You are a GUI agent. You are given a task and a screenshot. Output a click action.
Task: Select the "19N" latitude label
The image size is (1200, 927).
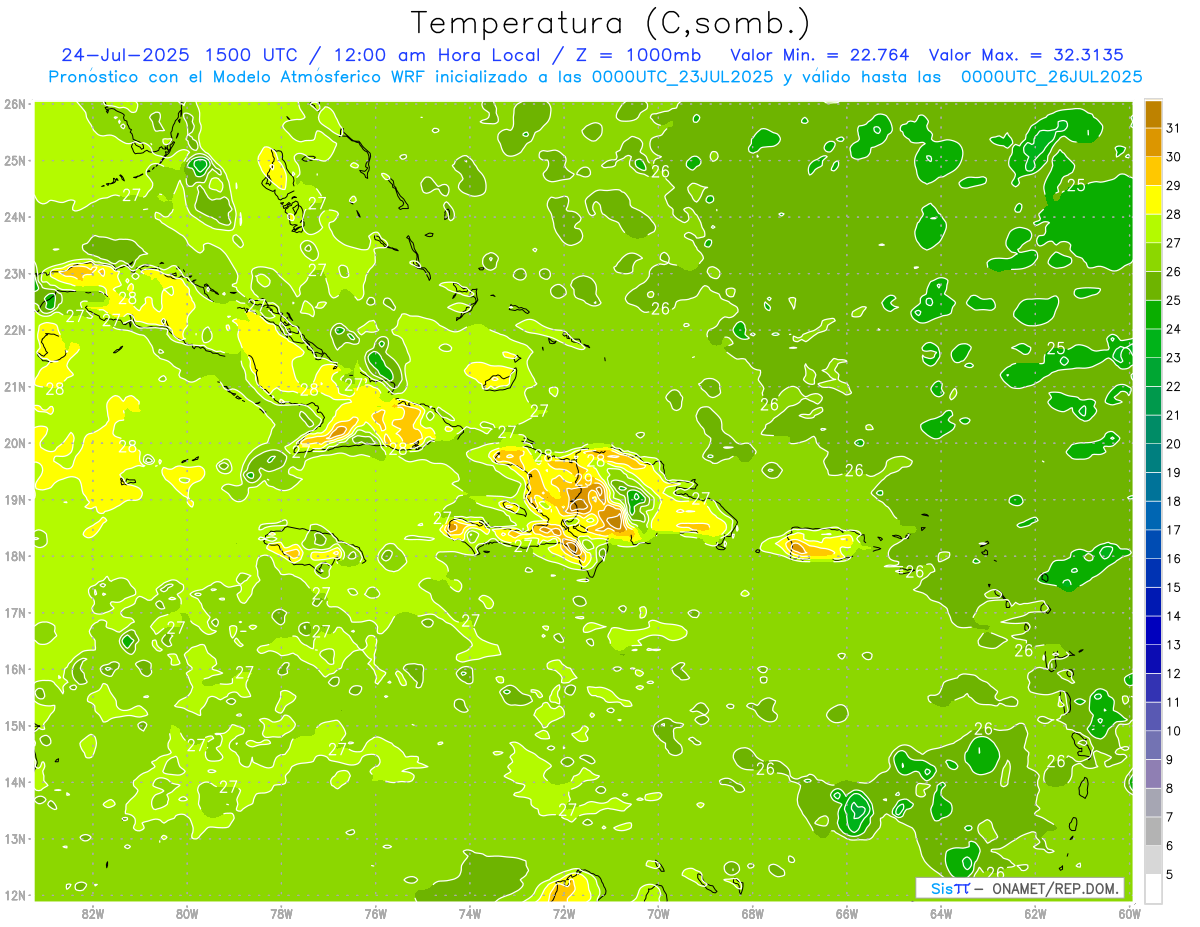[14, 499]
